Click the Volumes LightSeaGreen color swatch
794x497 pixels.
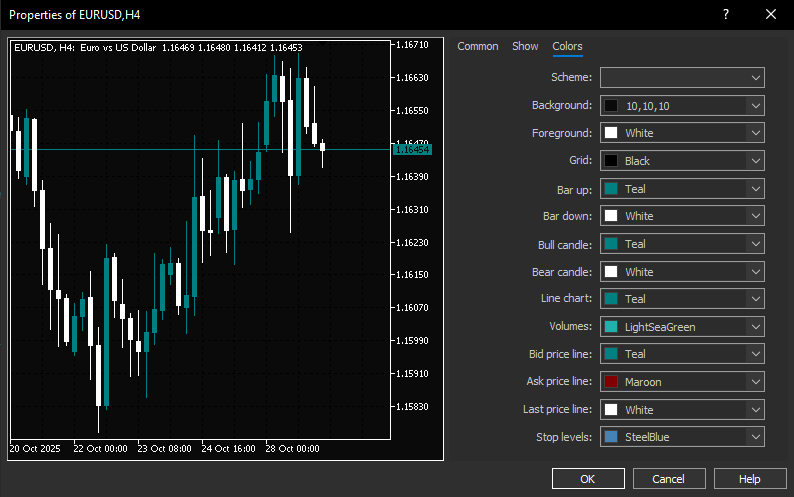(x=611, y=327)
